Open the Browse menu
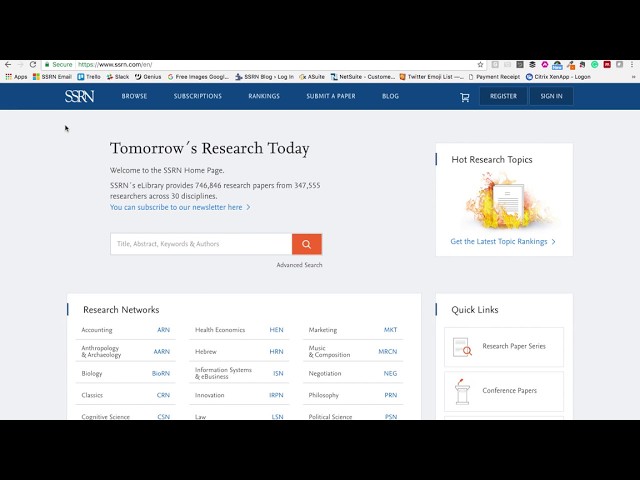 click(x=134, y=96)
